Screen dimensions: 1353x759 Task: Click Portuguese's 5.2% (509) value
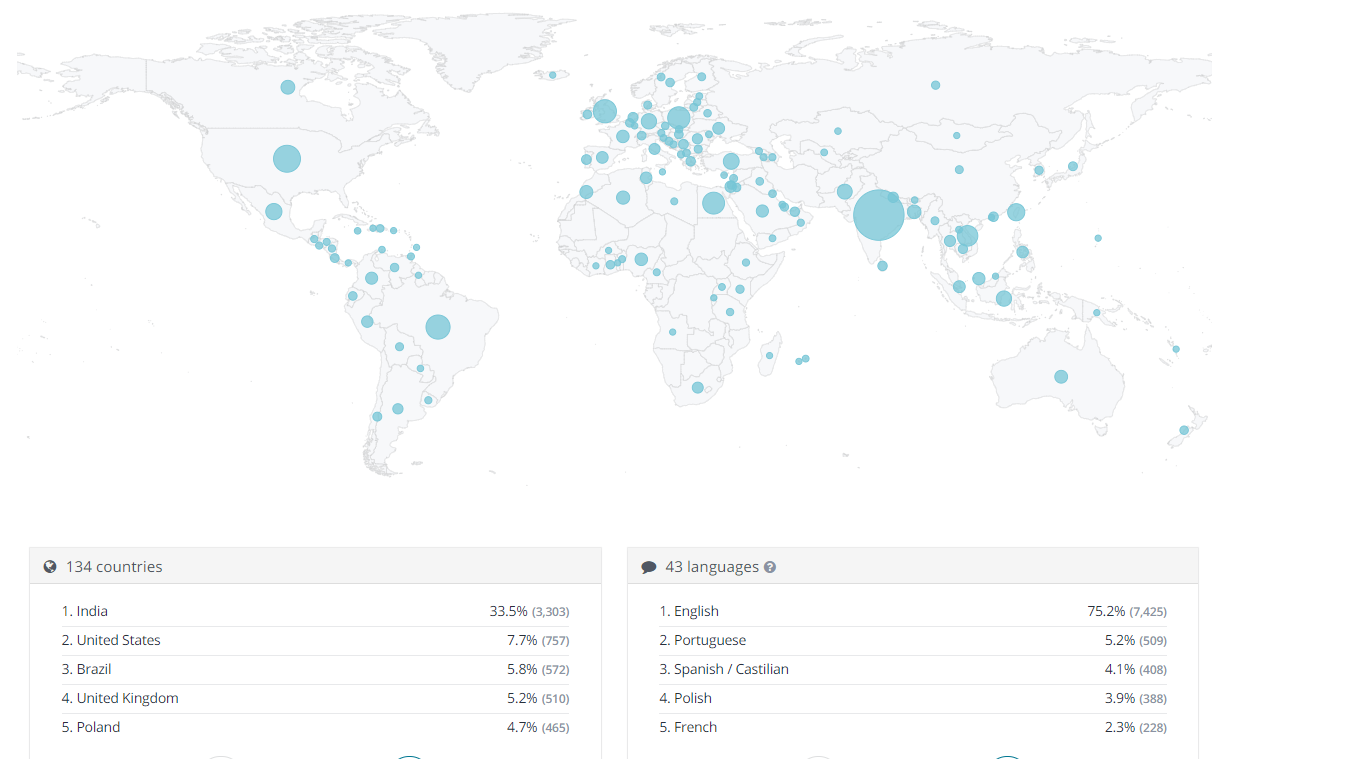1136,640
